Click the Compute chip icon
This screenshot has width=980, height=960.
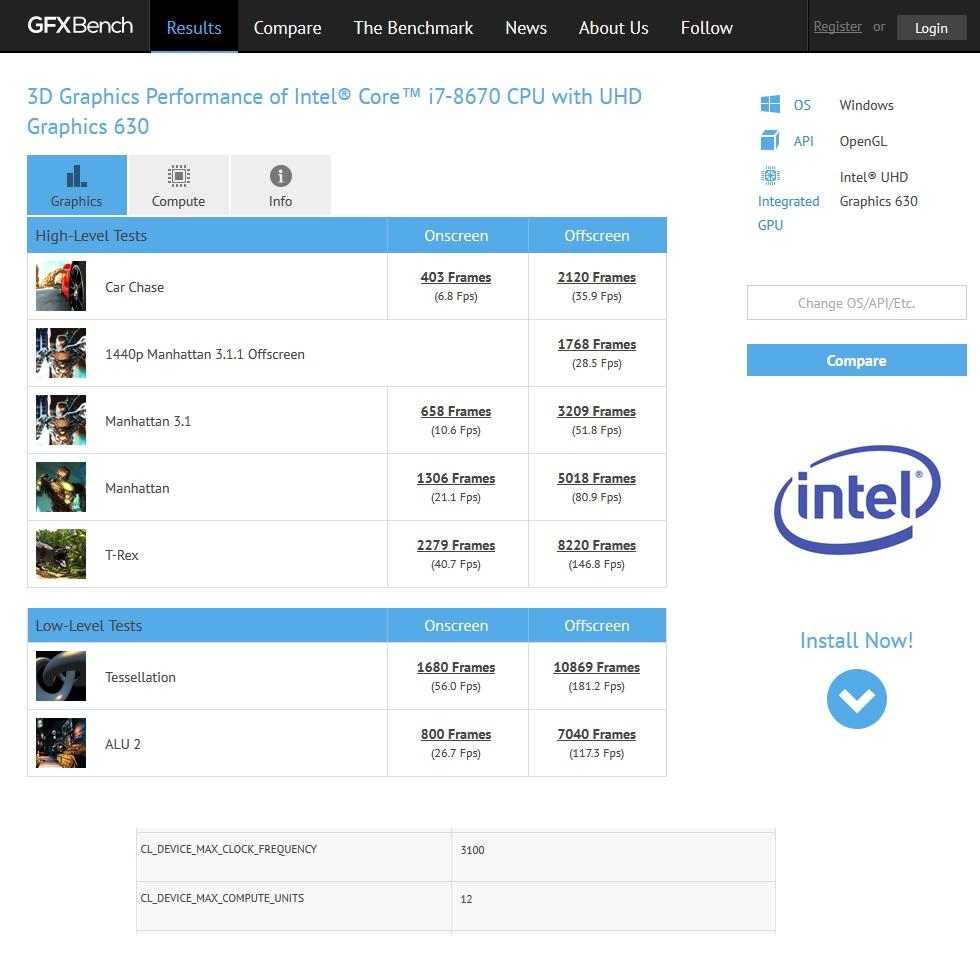(x=179, y=176)
